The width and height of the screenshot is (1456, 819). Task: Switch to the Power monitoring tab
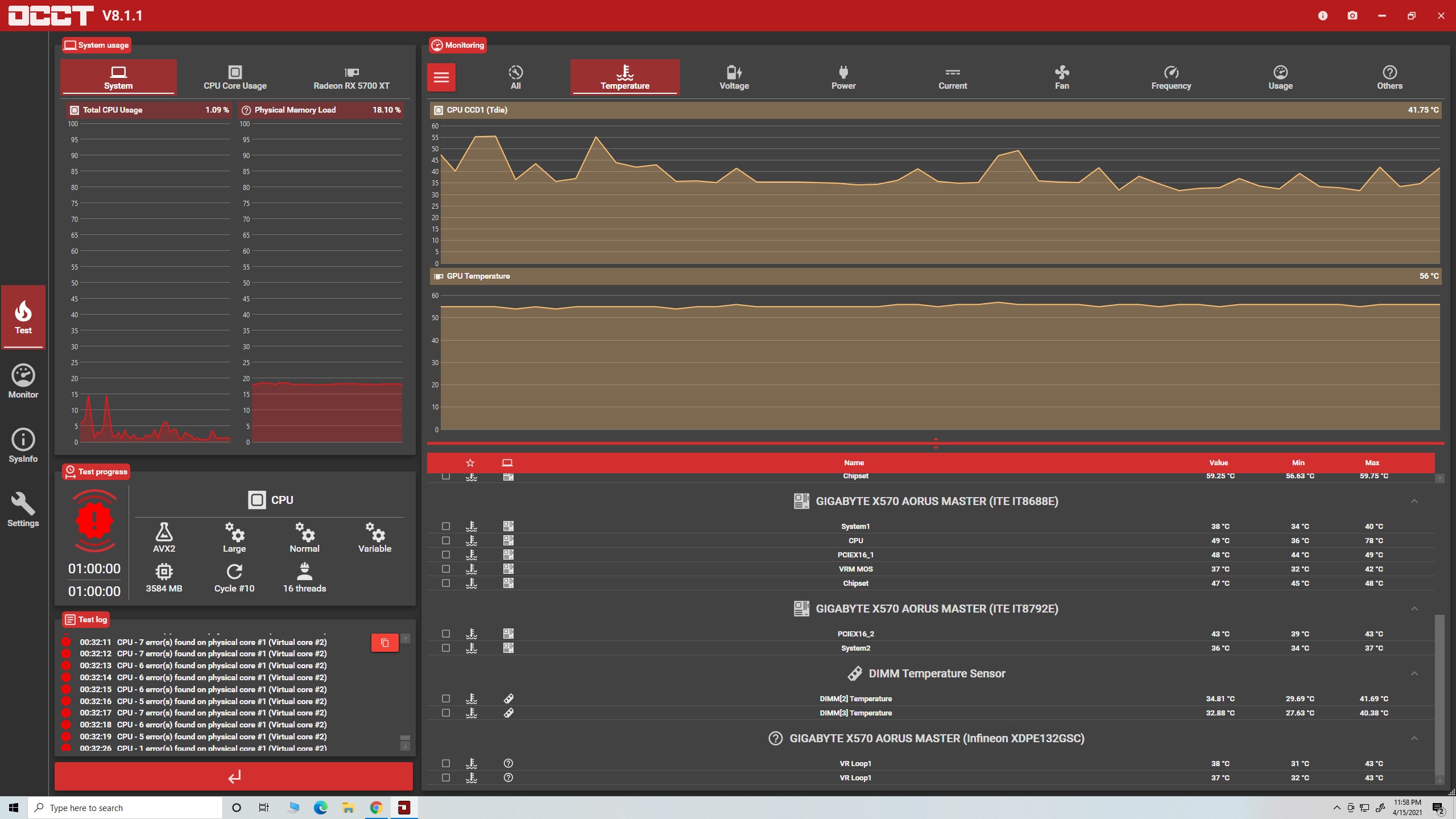843,77
